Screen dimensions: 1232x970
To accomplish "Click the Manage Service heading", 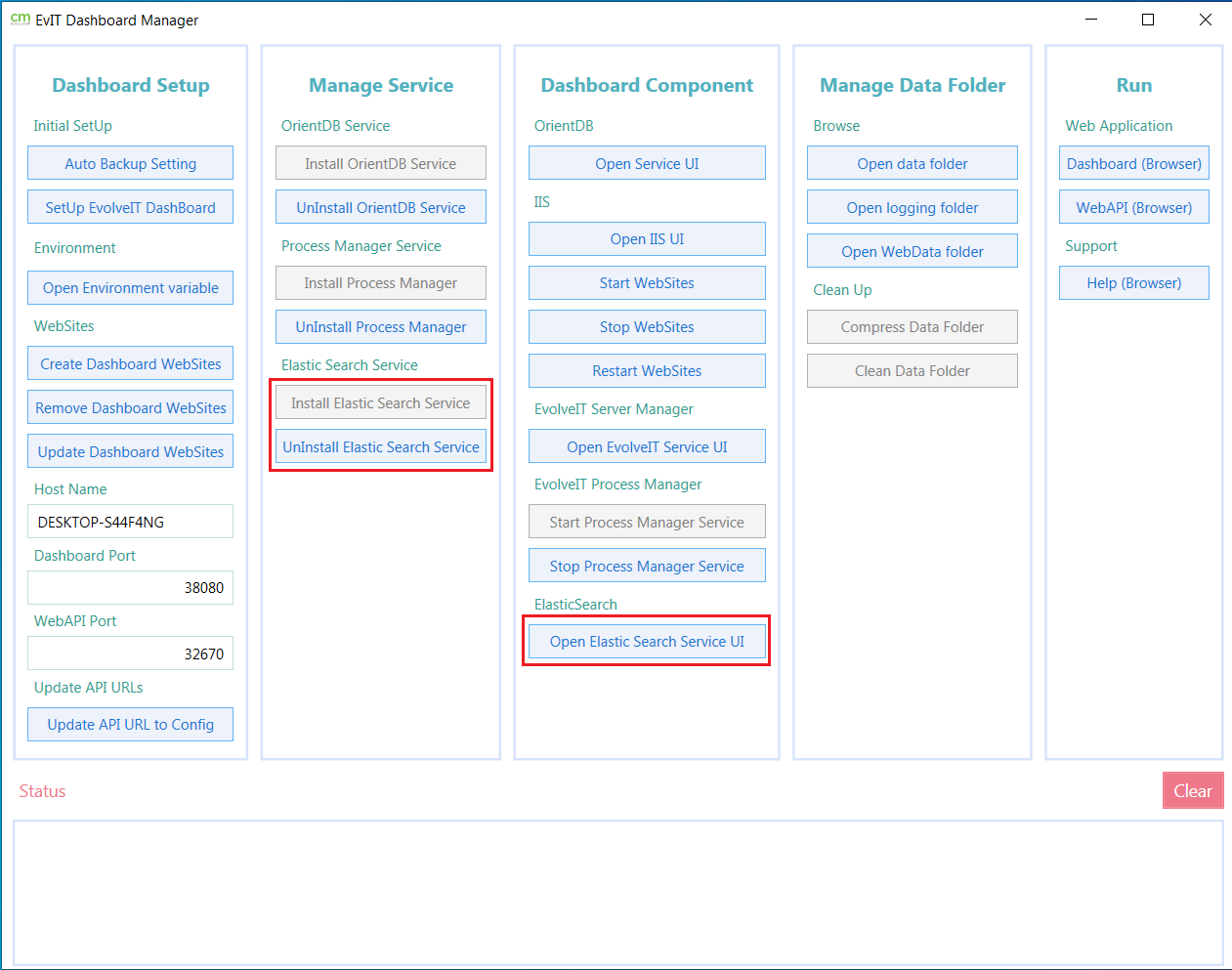I will [380, 85].
